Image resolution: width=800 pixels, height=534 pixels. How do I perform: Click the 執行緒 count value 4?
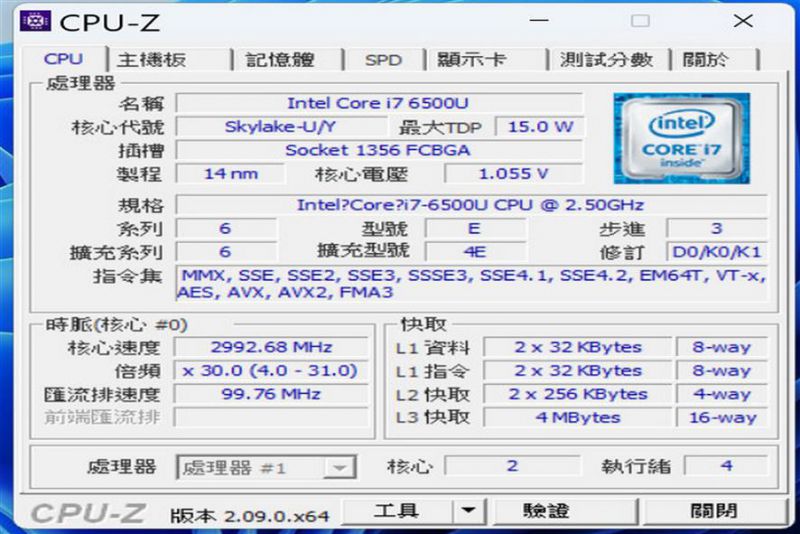pyautogui.click(x=727, y=466)
